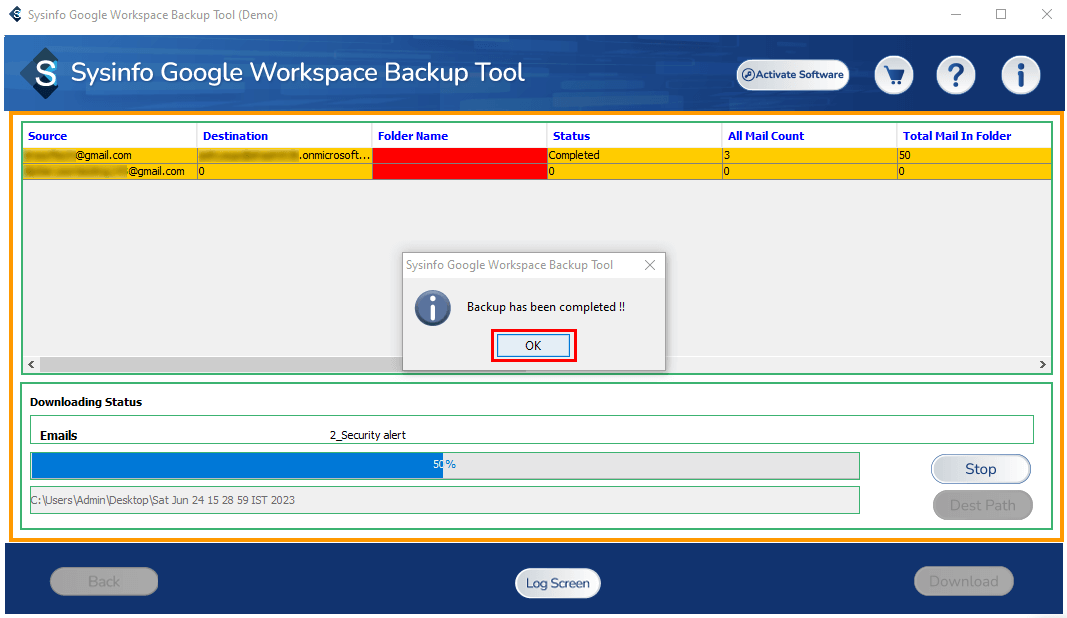Open the Log Screen
Viewport: 1067px width, 618px height.
(x=557, y=583)
